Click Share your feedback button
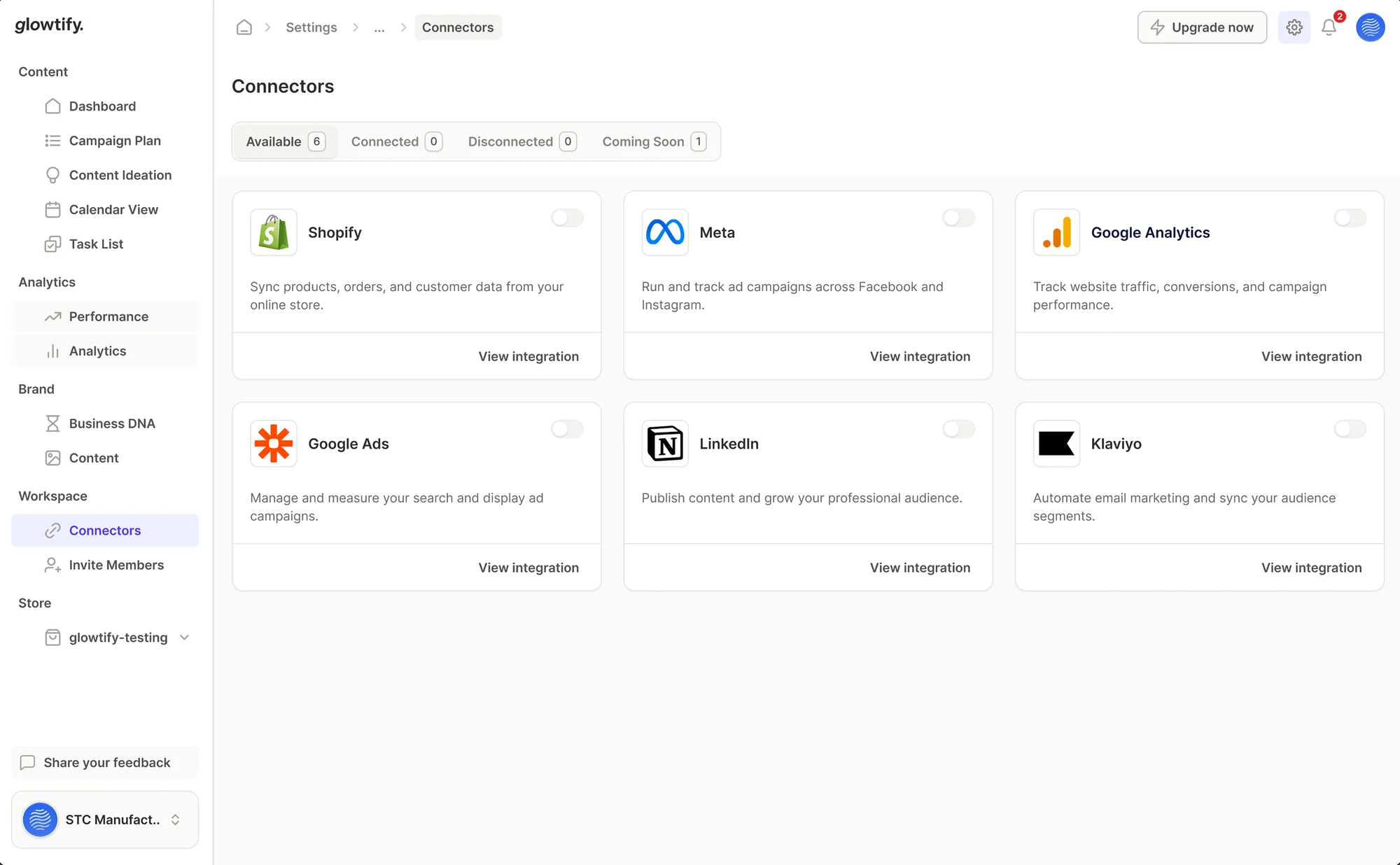 click(105, 763)
